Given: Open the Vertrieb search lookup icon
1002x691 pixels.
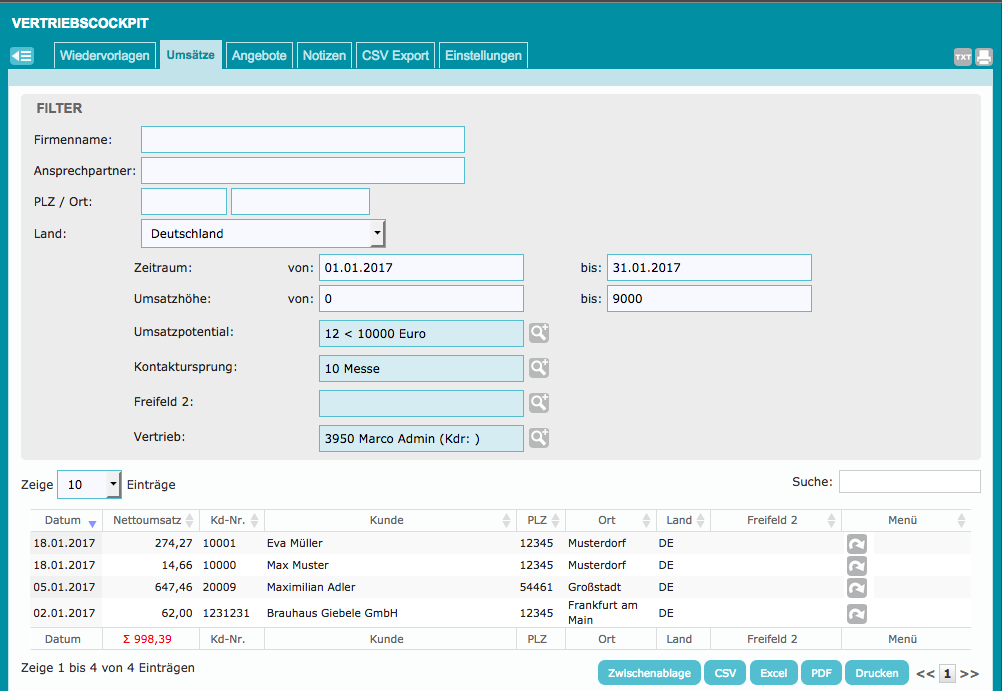Looking at the screenshot, I should tap(539, 438).
